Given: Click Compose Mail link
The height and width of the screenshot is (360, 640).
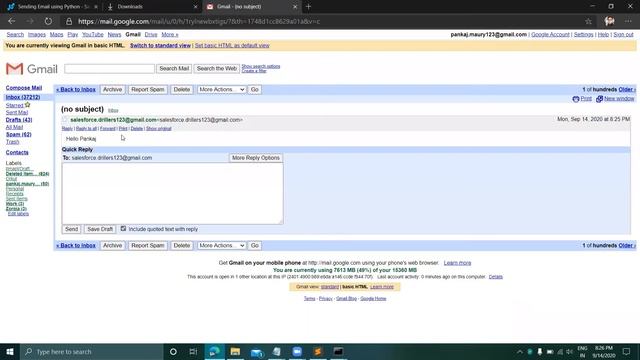Looking at the screenshot, I should pyautogui.click(x=24, y=88).
